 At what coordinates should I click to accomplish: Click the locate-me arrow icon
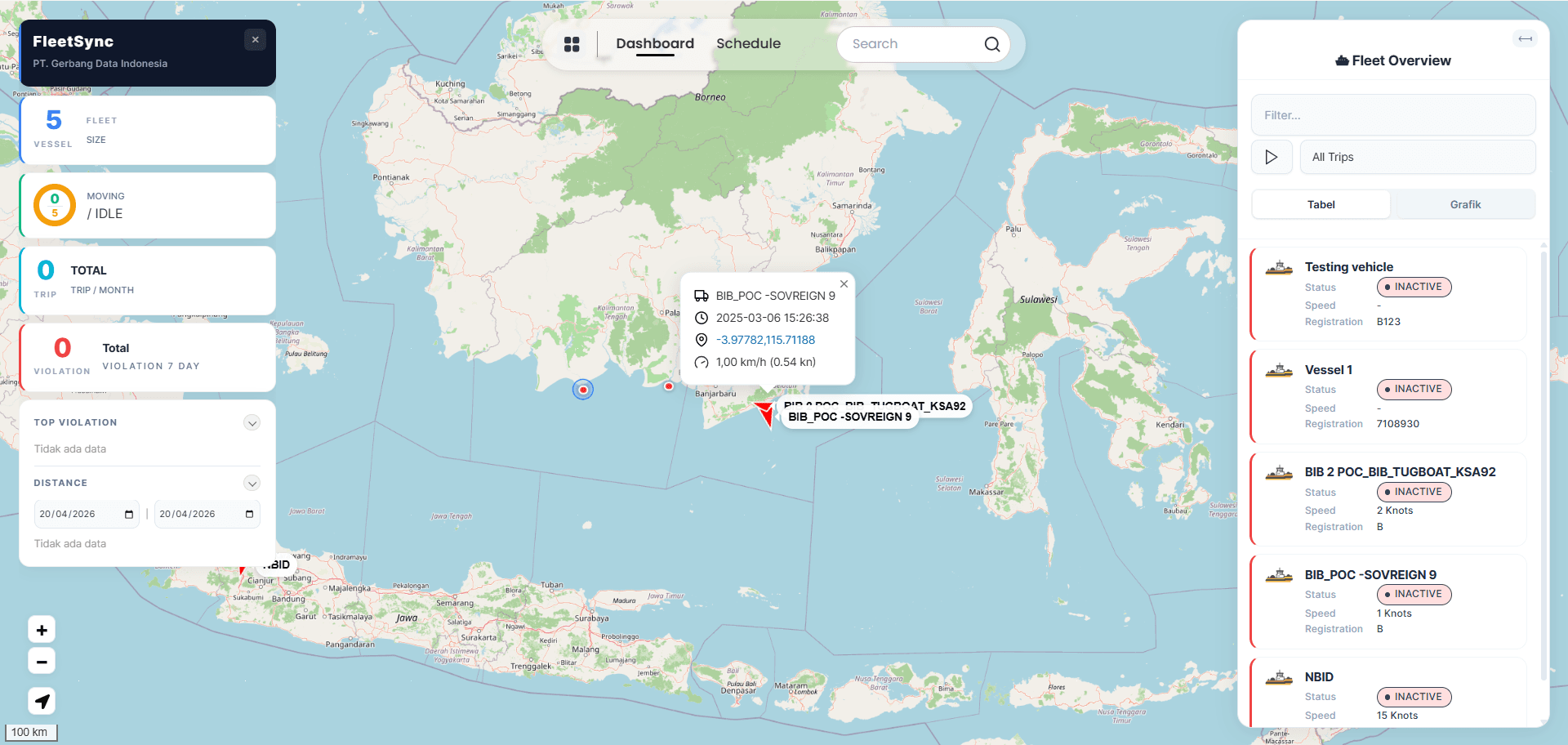[x=42, y=701]
